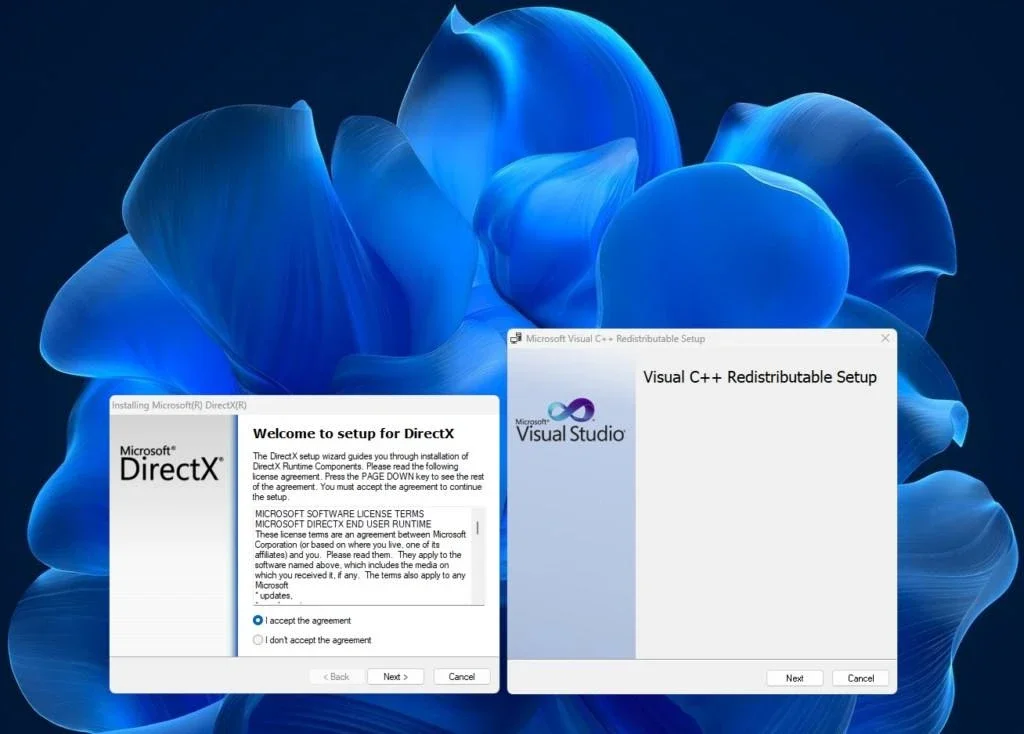Click "MICROSOFT DIRECTX END USER RUNTIME" line
This screenshot has width=1024, height=734.
tap(343, 524)
